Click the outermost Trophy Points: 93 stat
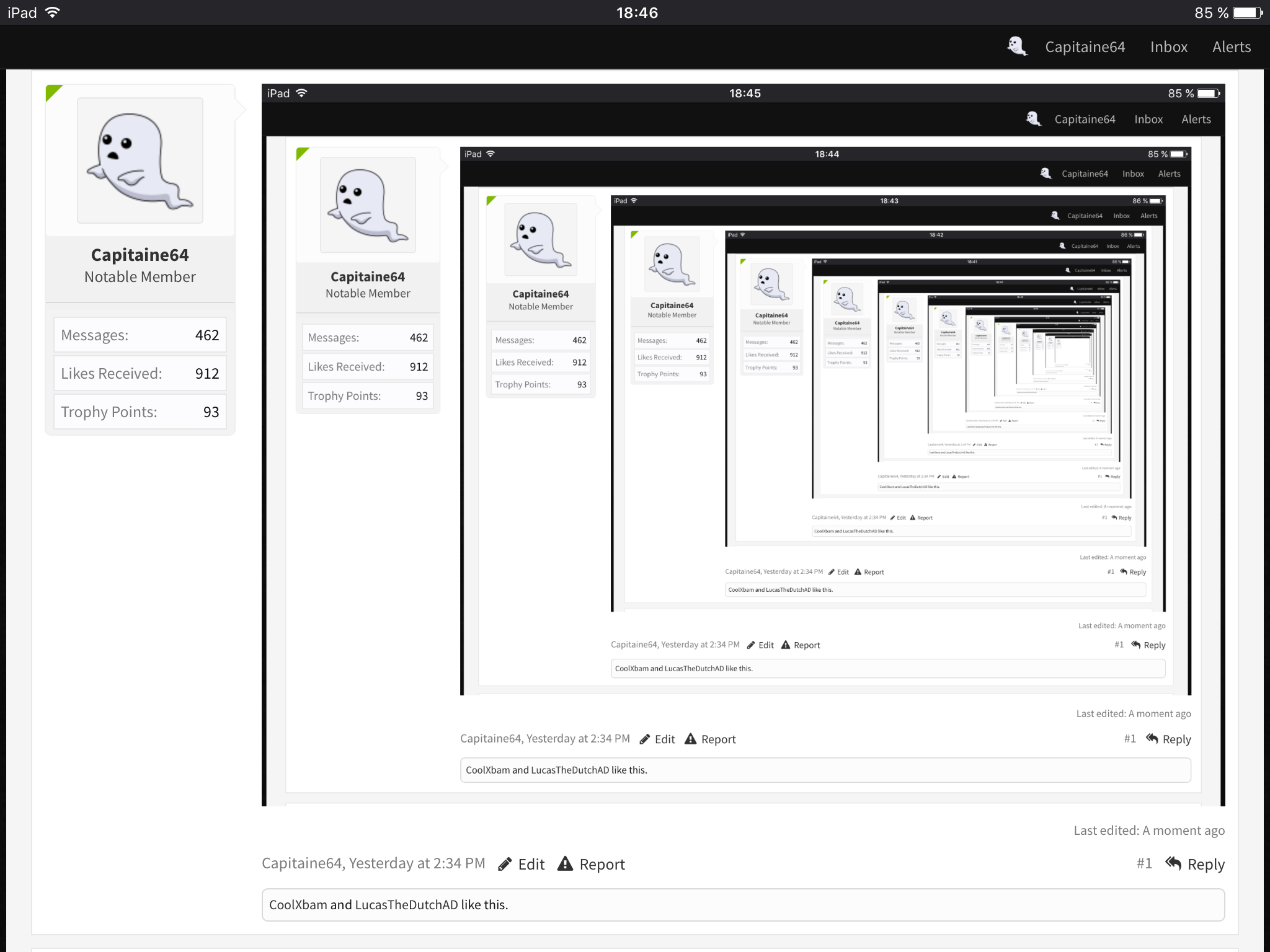 [x=140, y=412]
